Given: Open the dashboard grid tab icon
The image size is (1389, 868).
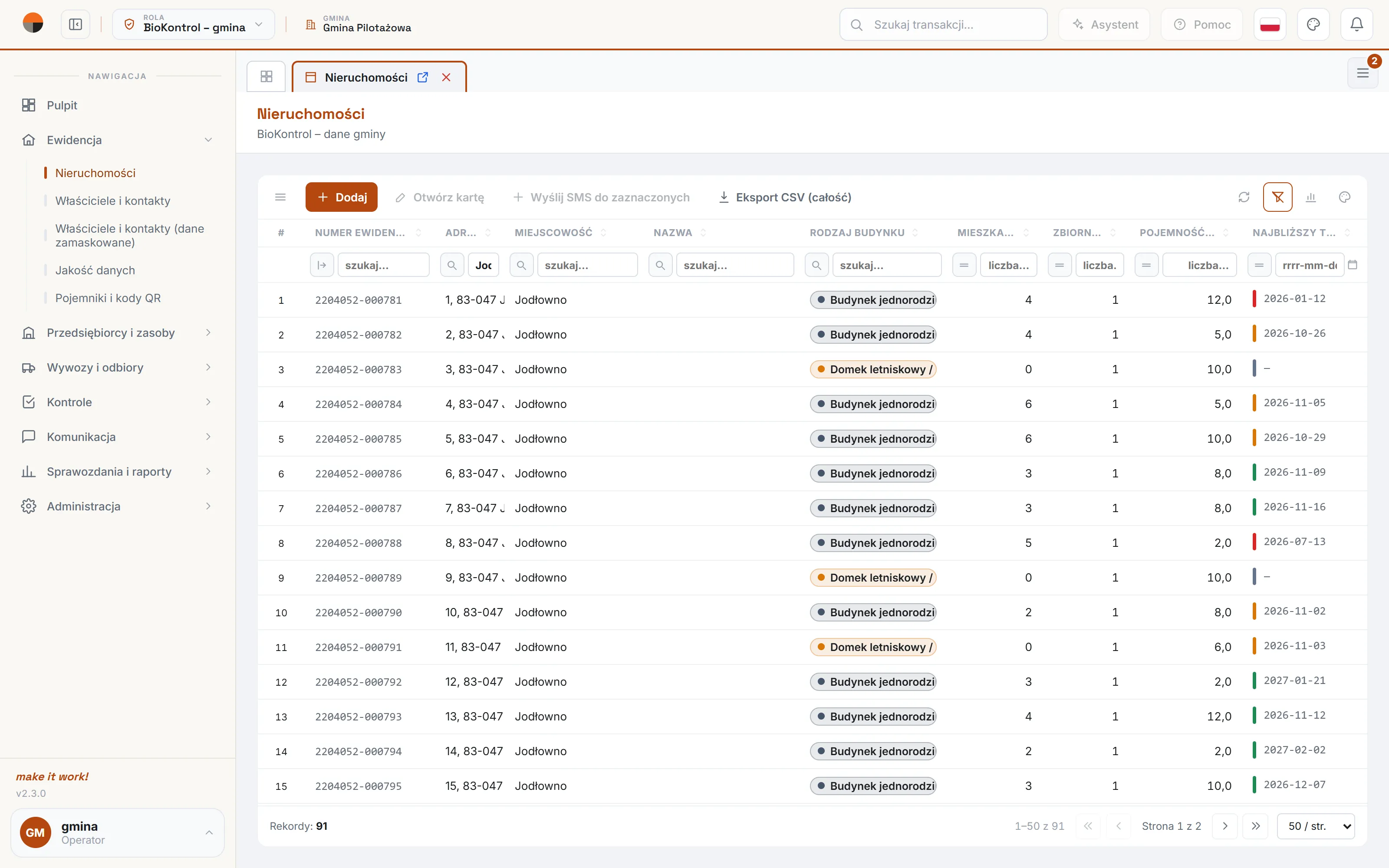Looking at the screenshot, I should click(x=267, y=76).
